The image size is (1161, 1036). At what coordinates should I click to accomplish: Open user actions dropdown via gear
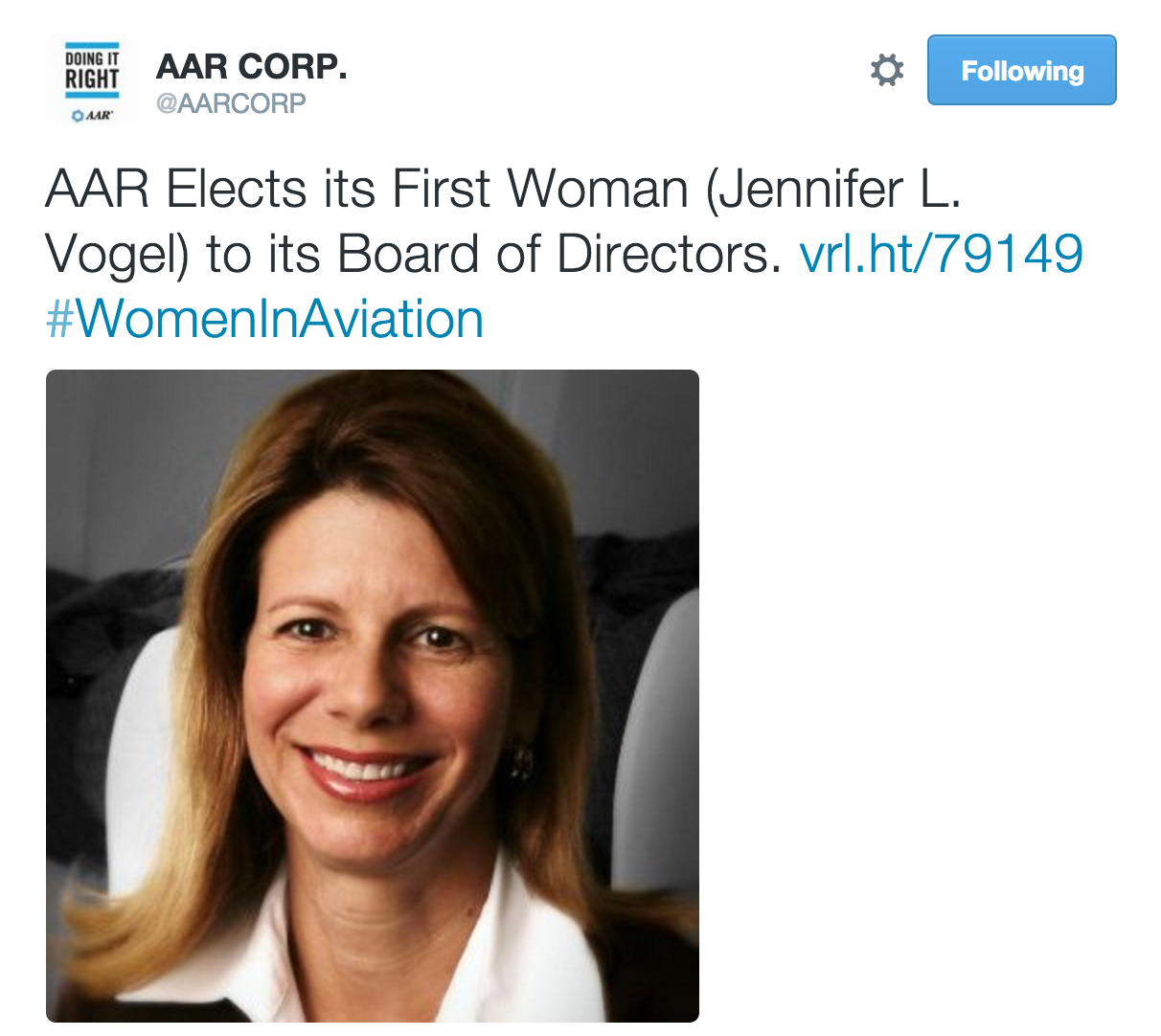click(886, 71)
